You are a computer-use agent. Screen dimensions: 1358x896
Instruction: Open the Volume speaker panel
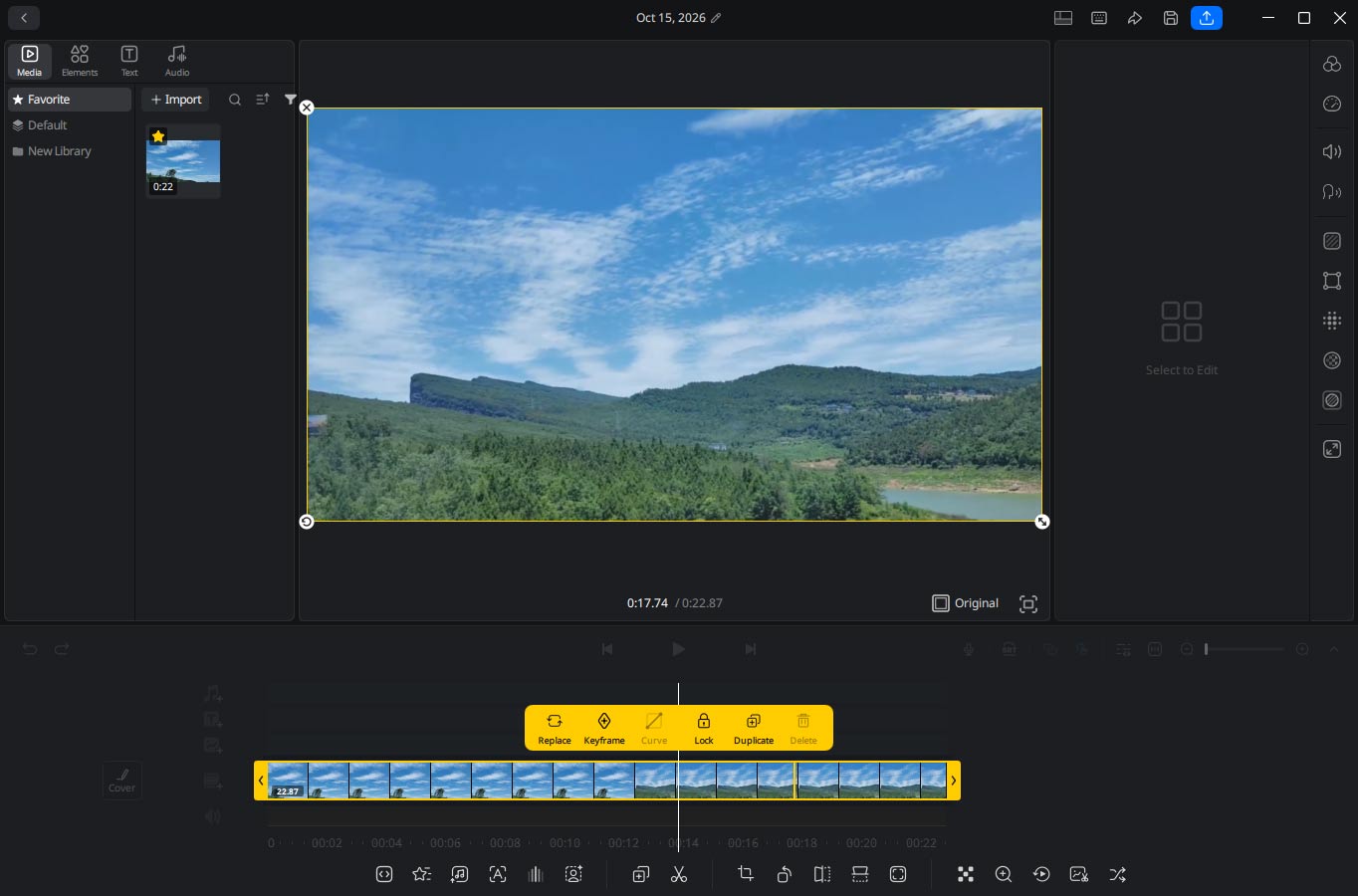pos(1332,151)
